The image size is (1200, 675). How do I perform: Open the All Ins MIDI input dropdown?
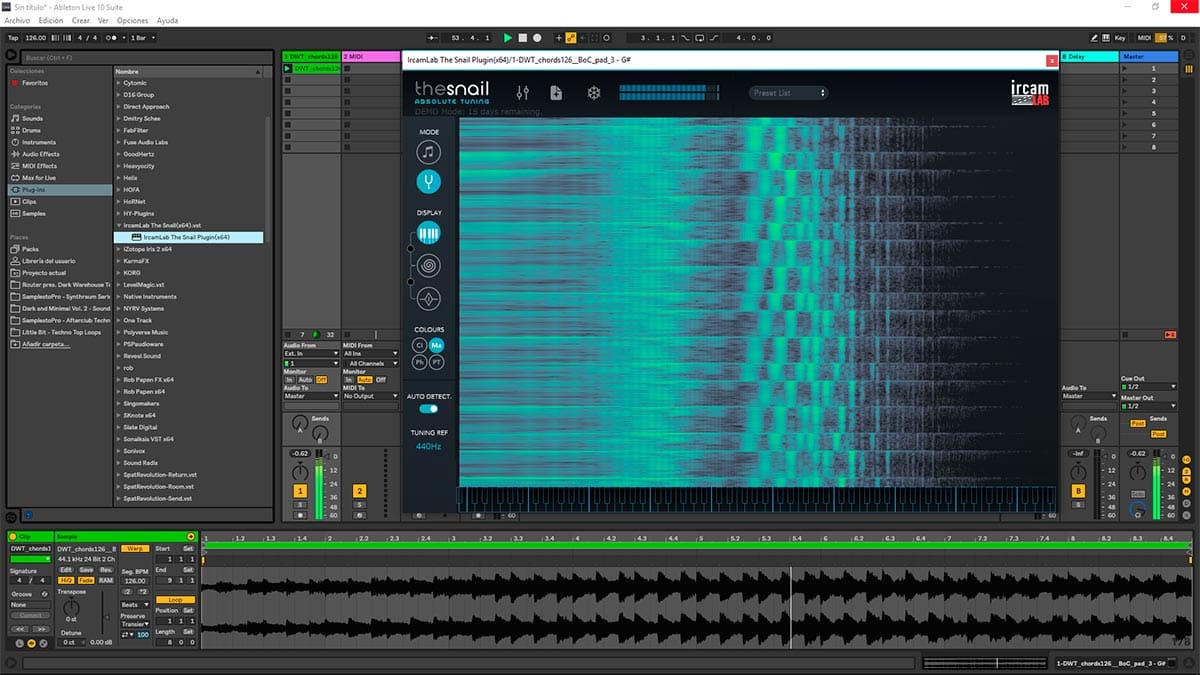371,353
